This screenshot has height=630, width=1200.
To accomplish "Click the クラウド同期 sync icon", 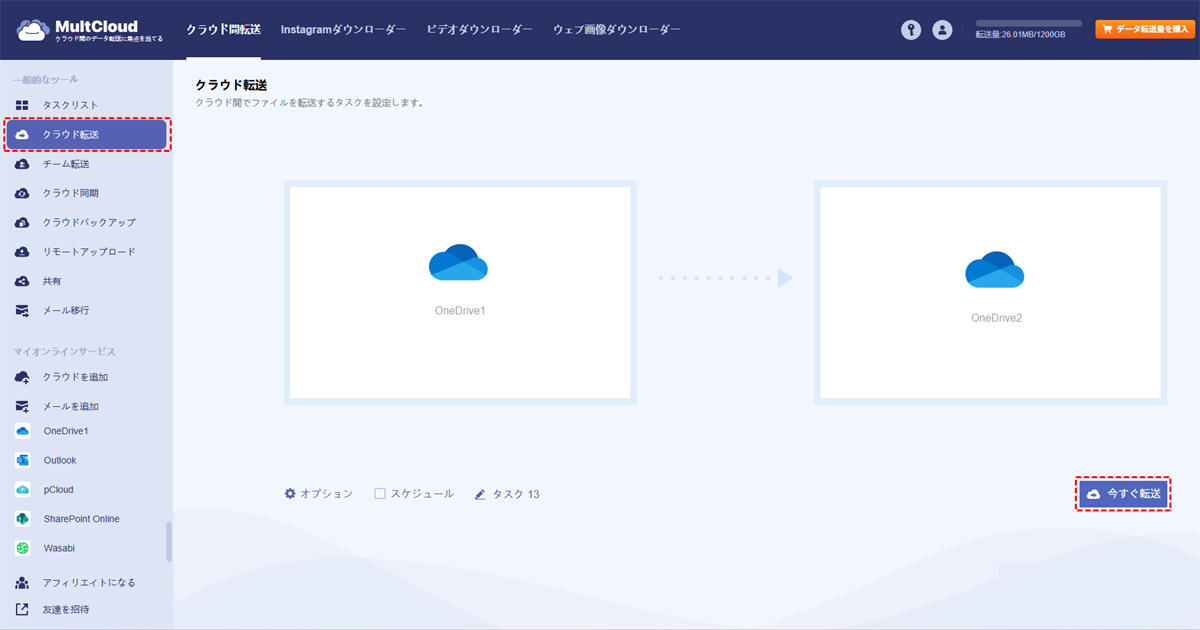I will coord(22,193).
